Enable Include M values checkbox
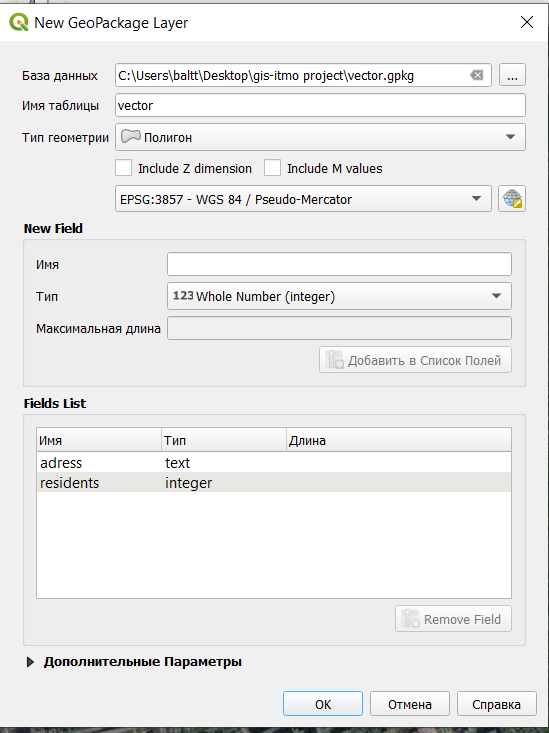Screen dimensions: 549x733 (272, 168)
